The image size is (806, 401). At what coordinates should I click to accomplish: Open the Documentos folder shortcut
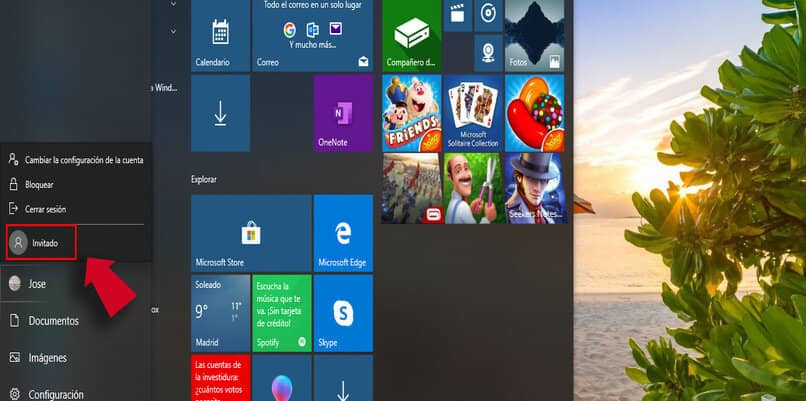coord(53,321)
